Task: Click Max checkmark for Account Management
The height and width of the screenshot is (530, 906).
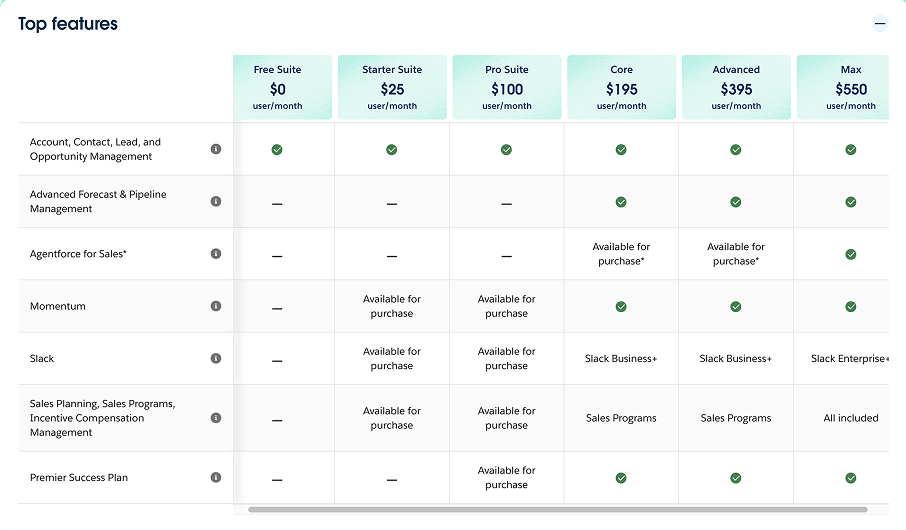Action: click(x=851, y=150)
